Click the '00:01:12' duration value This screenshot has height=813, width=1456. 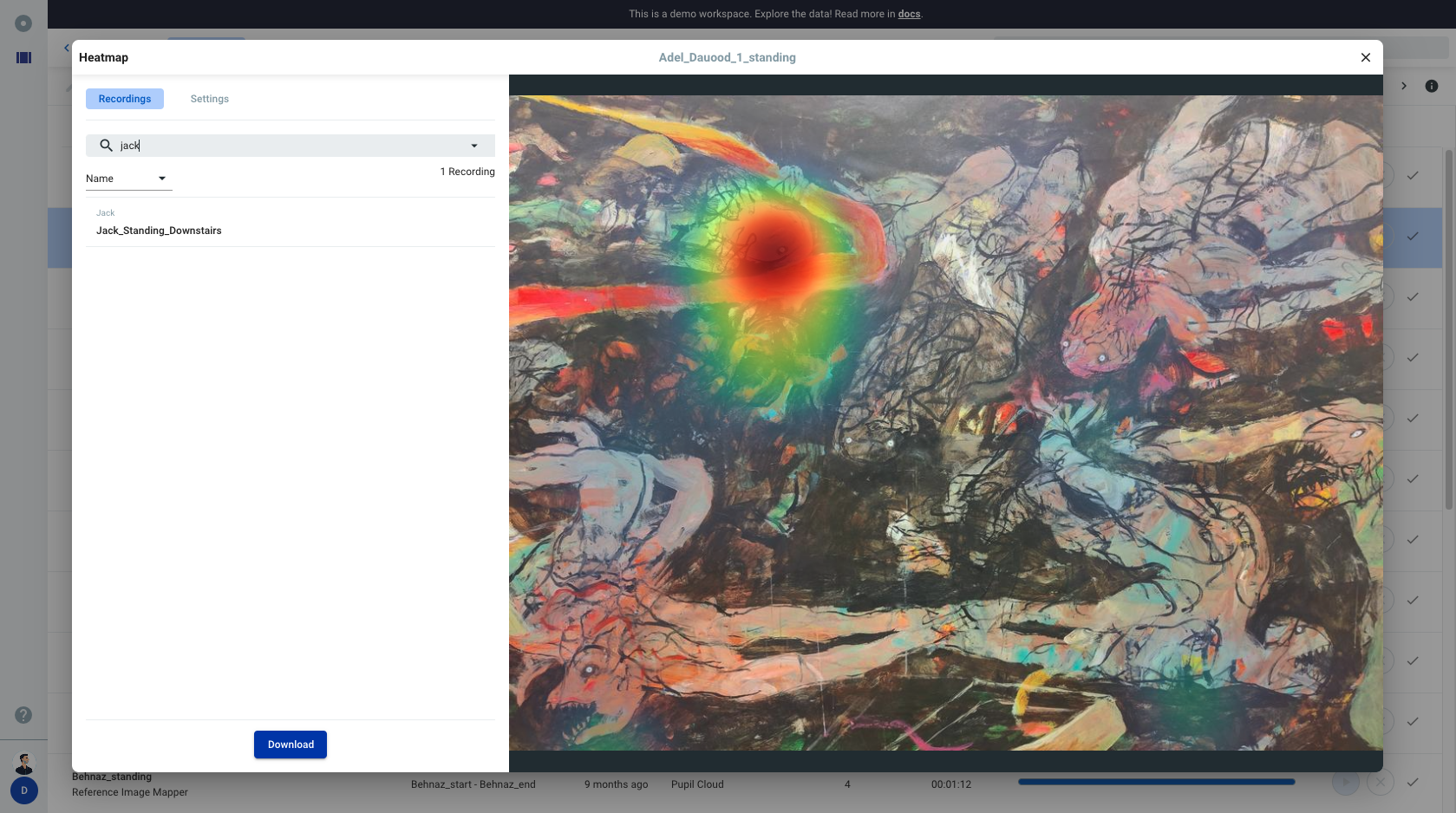point(951,784)
